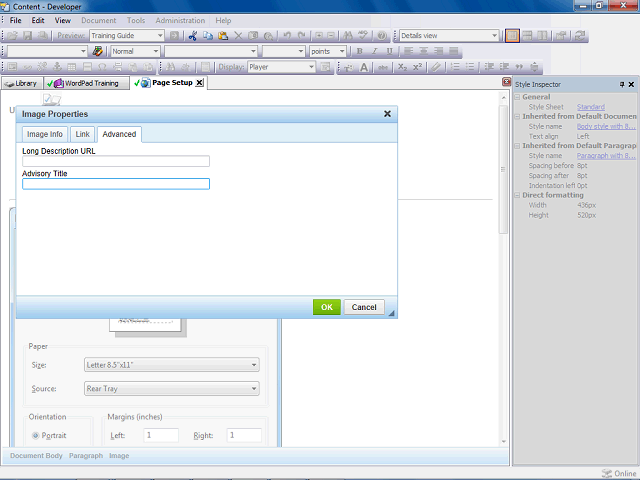This screenshot has width=640, height=480.
Task: Click the block quote icon
Action: pyautogui.click(x=519, y=67)
